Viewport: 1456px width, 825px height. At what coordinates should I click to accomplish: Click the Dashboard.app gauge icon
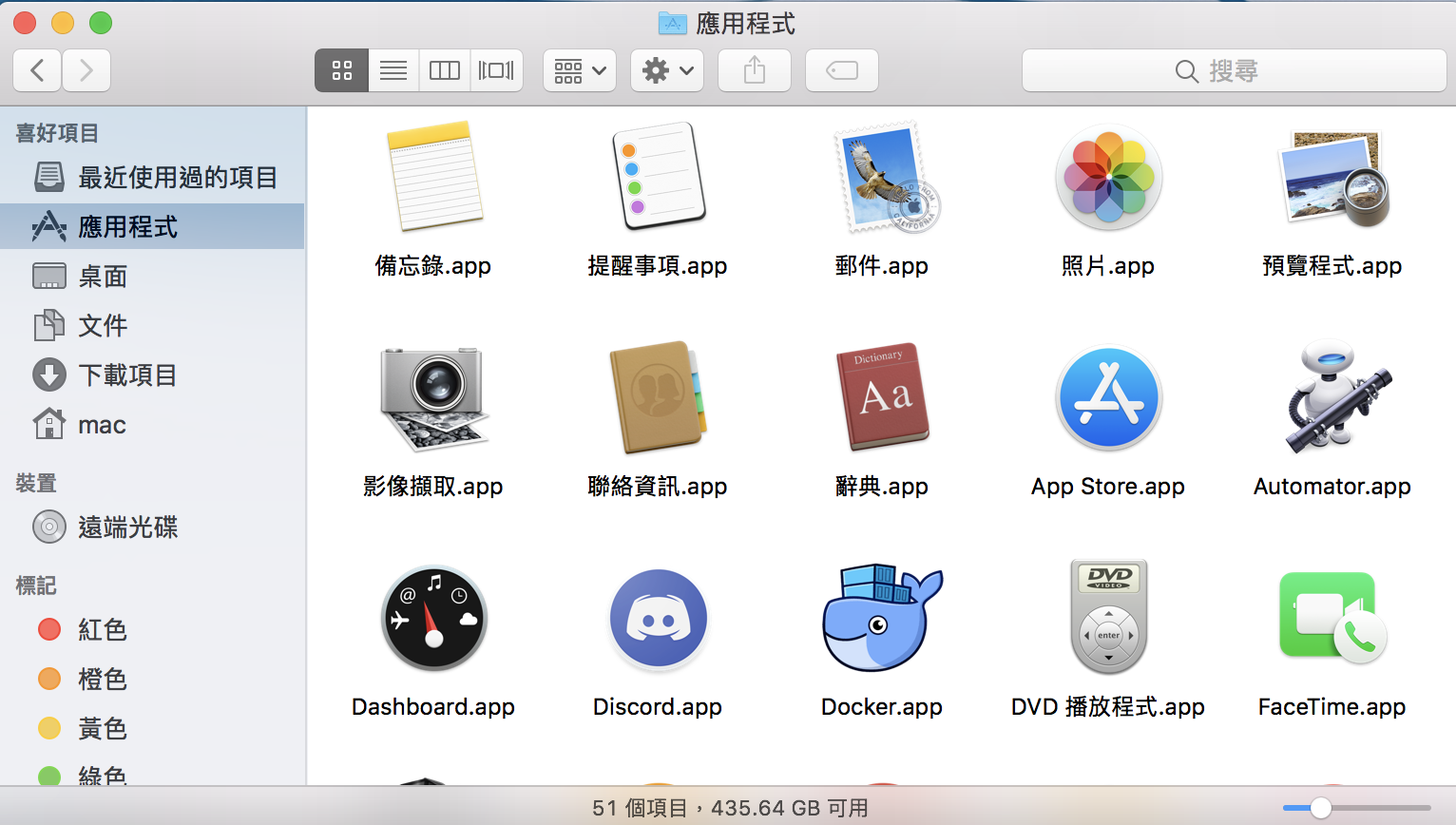point(434,619)
